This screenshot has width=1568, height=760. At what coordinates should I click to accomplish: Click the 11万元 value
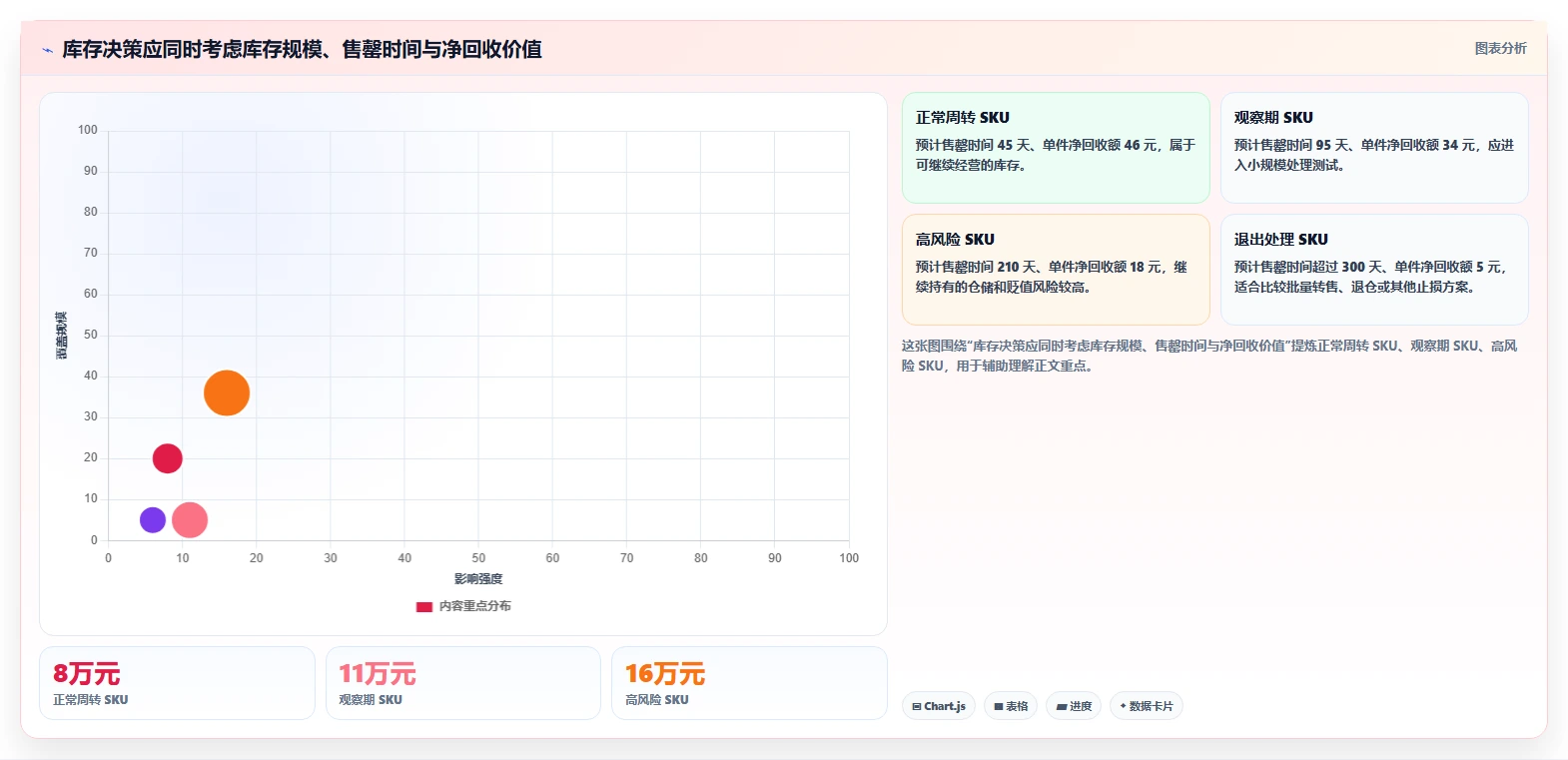(x=378, y=674)
